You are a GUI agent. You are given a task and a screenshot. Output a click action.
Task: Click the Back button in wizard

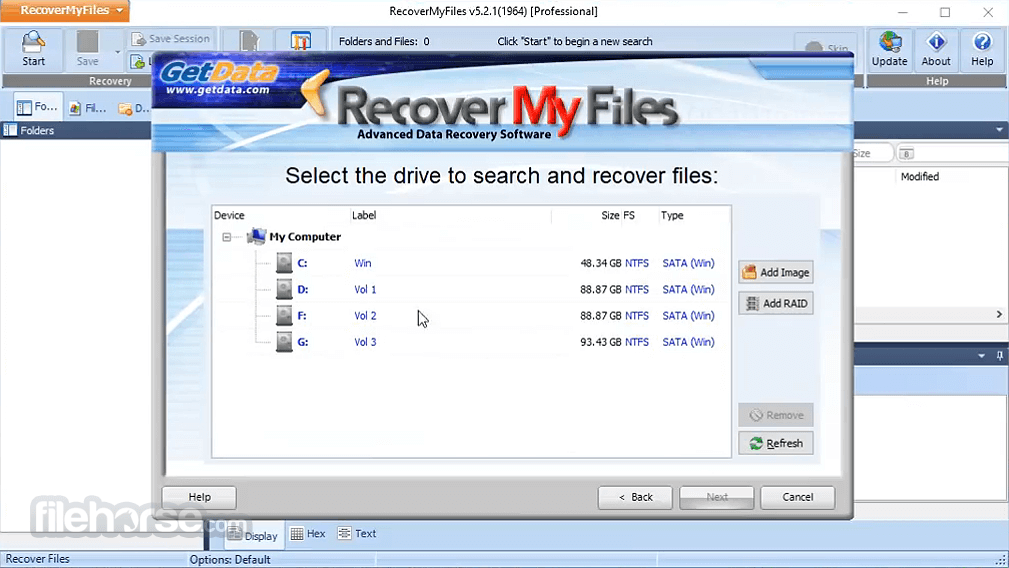tap(634, 497)
